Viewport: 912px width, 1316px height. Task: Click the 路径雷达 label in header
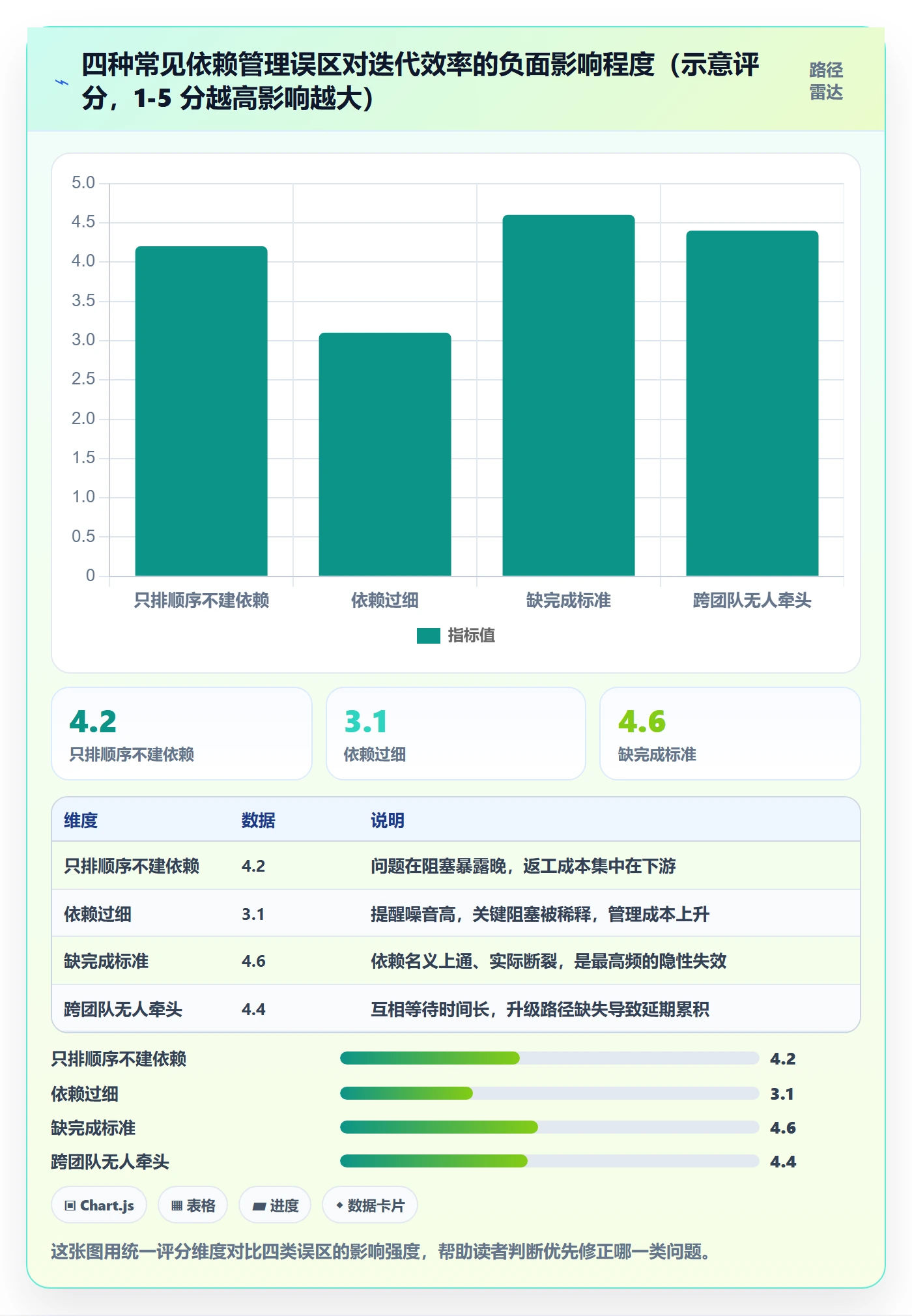point(826,81)
